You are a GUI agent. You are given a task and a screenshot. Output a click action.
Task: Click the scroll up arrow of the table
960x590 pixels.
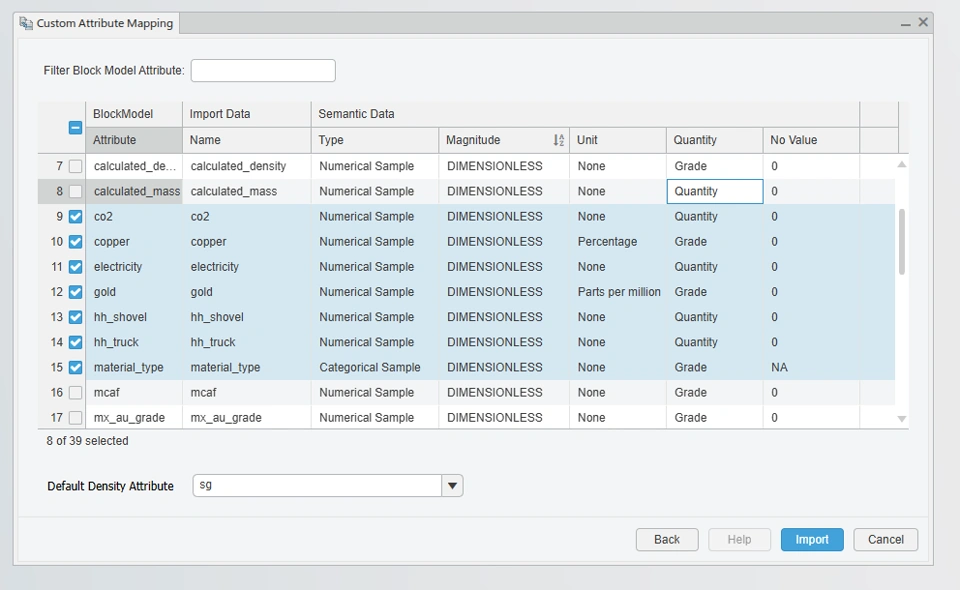tap(902, 164)
